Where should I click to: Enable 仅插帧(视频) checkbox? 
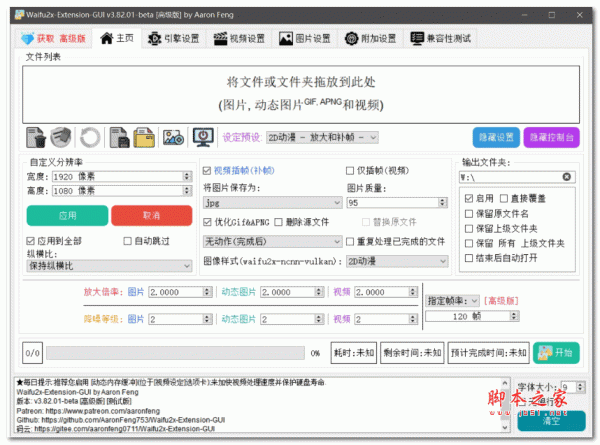click(x=350, y=171)
